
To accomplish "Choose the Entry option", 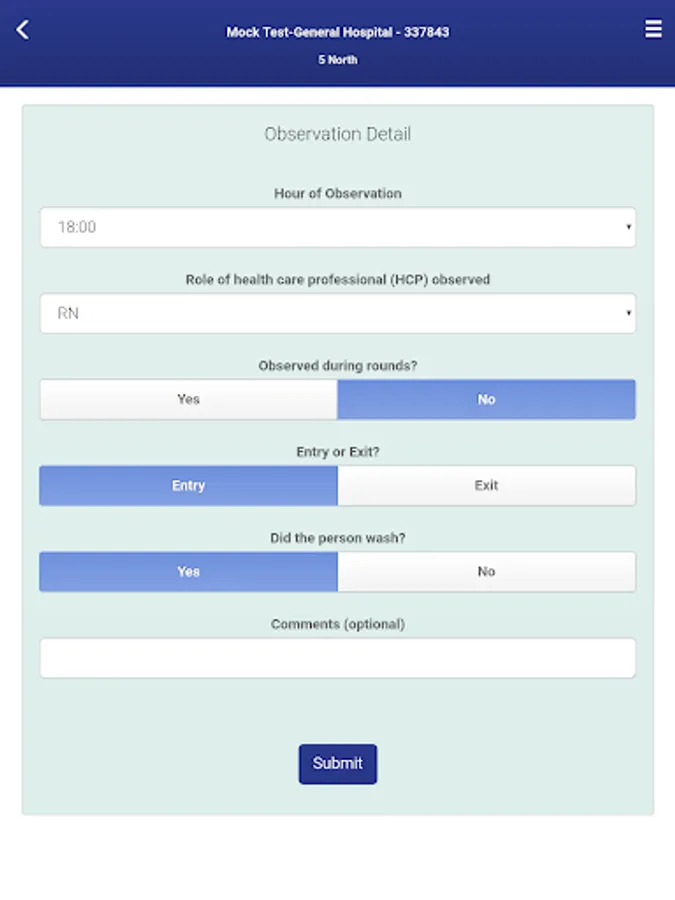I will pos(188,485).
